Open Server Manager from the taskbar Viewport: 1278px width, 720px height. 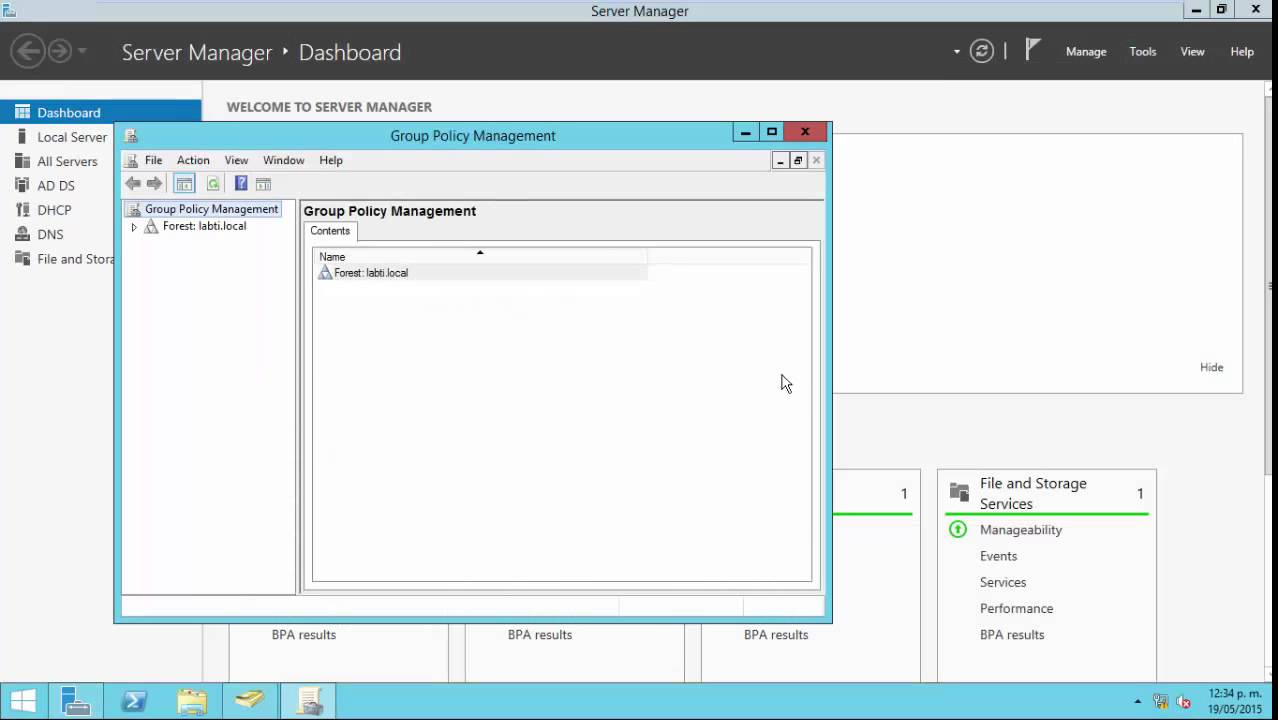(76, 702)
